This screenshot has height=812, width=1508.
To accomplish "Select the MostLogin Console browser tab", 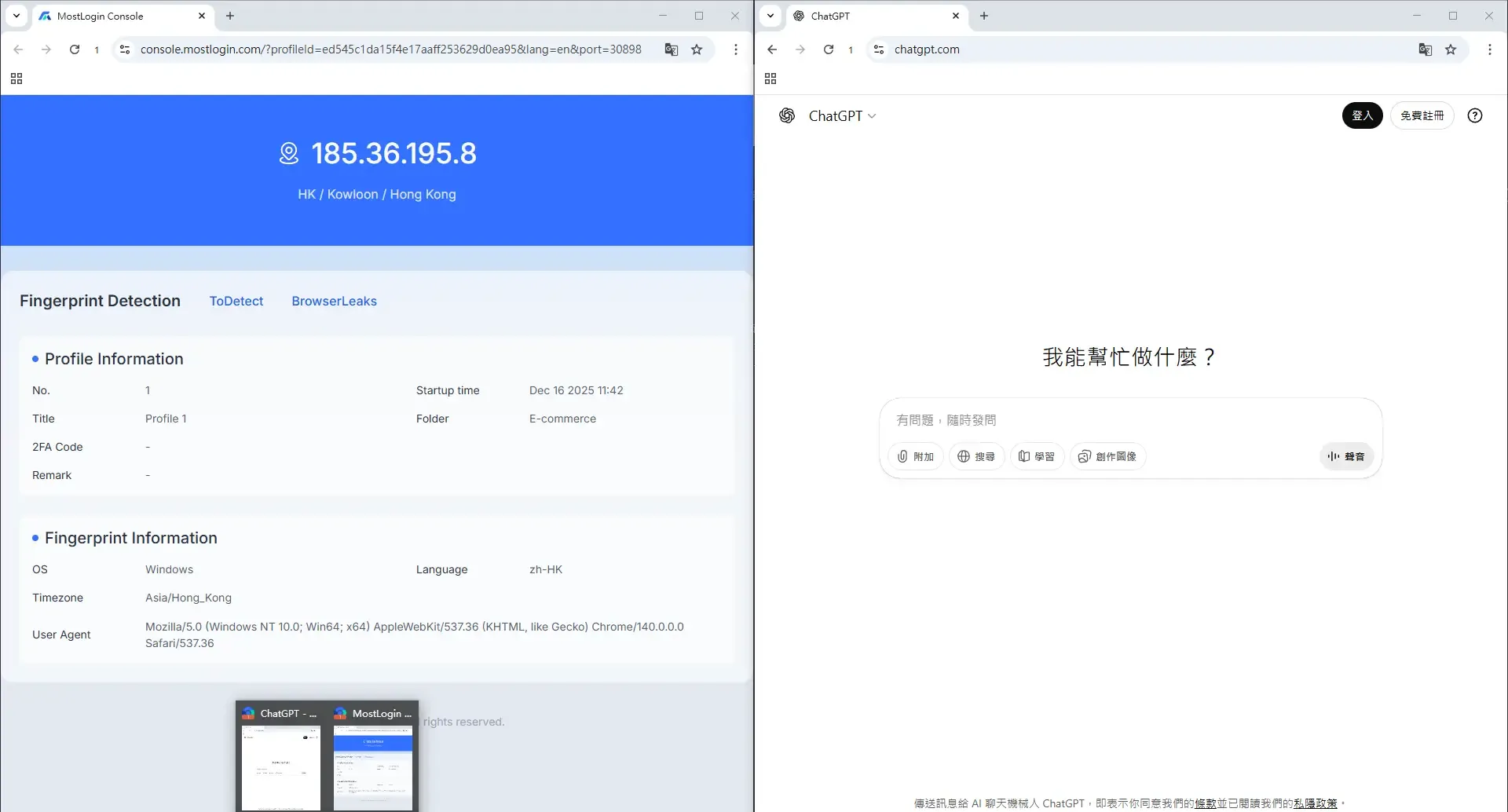I will click(118, 16).
